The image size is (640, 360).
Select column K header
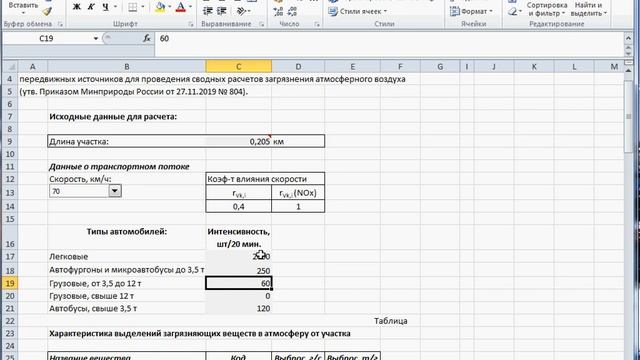coord(534,67)
